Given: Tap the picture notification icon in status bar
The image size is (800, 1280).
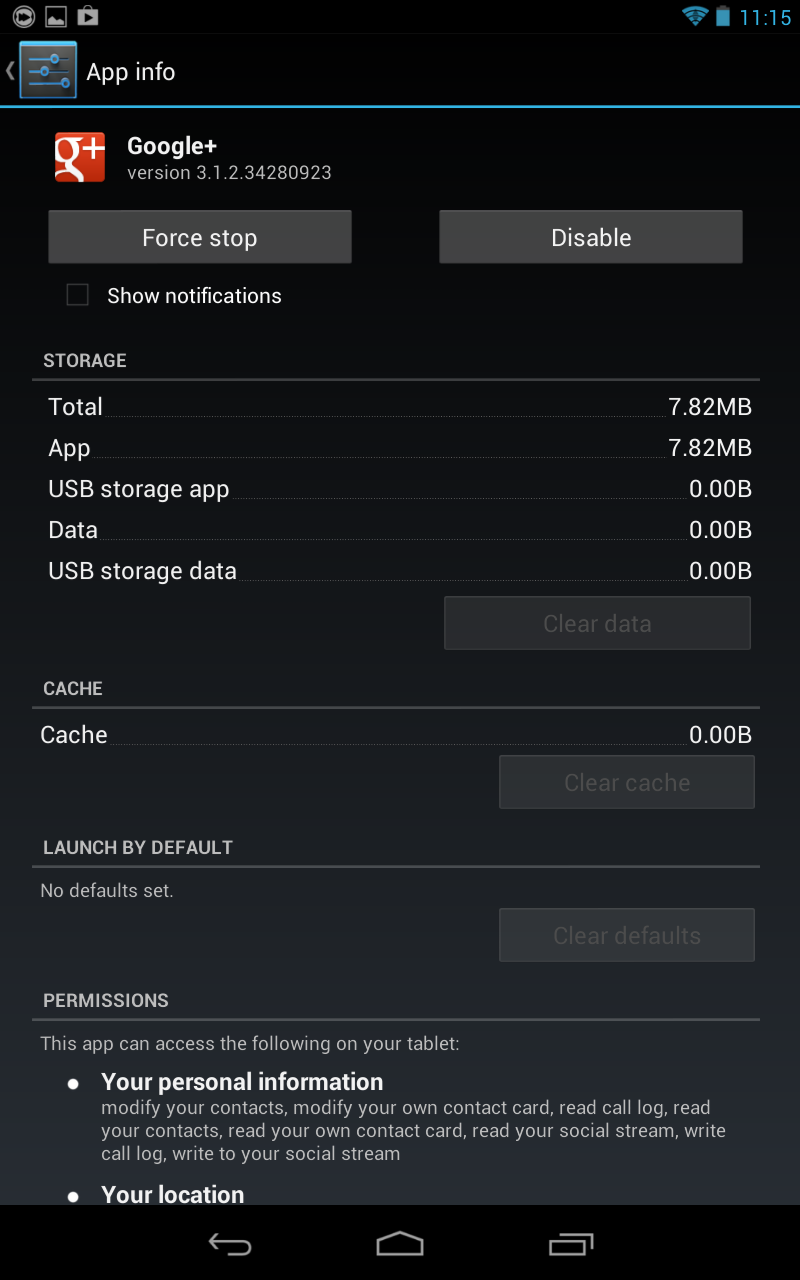Looking at the screenshot, I should [56, 16].
